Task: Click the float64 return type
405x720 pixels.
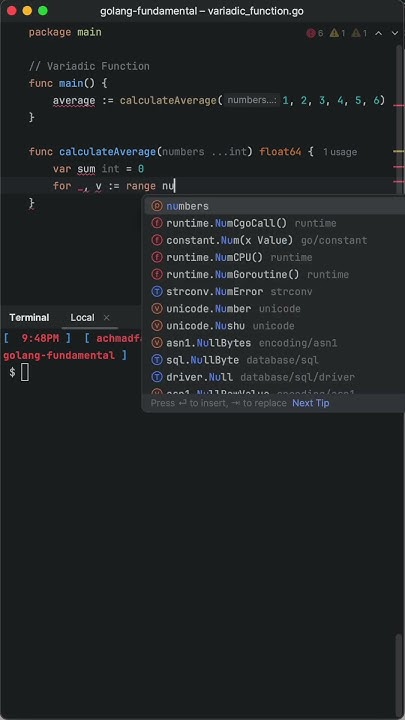Action: (280, 152)
